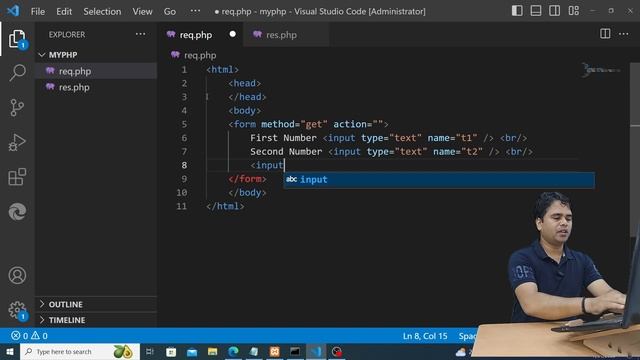Accept the 'input' autocomplete suggestion

[439, 179]
